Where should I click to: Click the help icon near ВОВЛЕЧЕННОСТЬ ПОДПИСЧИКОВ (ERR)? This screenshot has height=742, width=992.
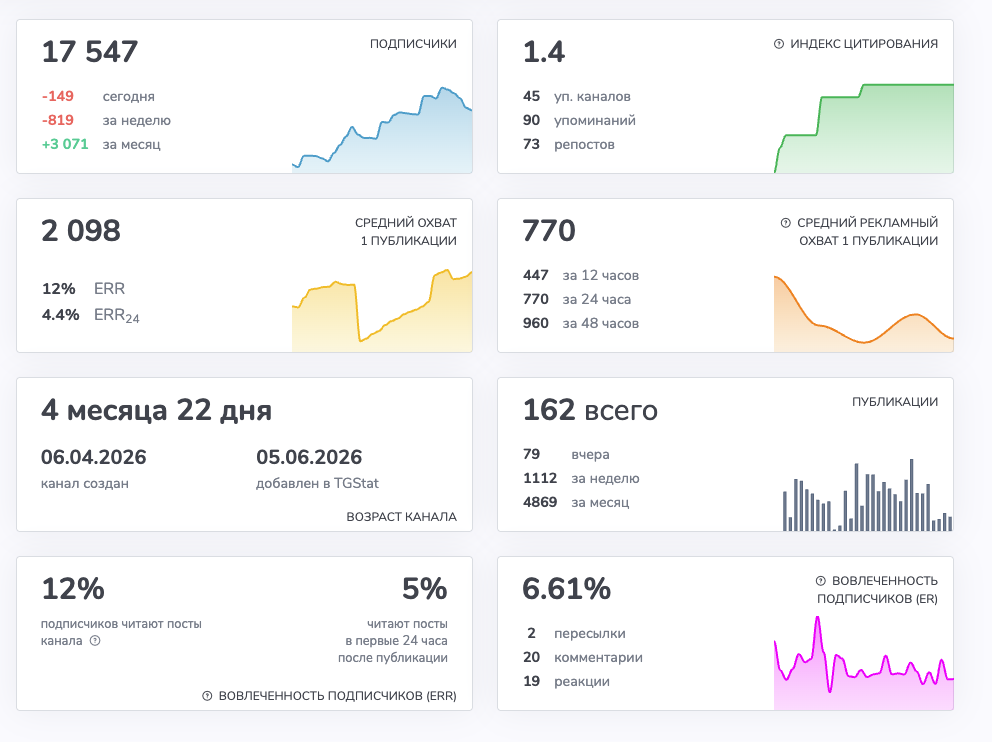[x=207, y=696]
